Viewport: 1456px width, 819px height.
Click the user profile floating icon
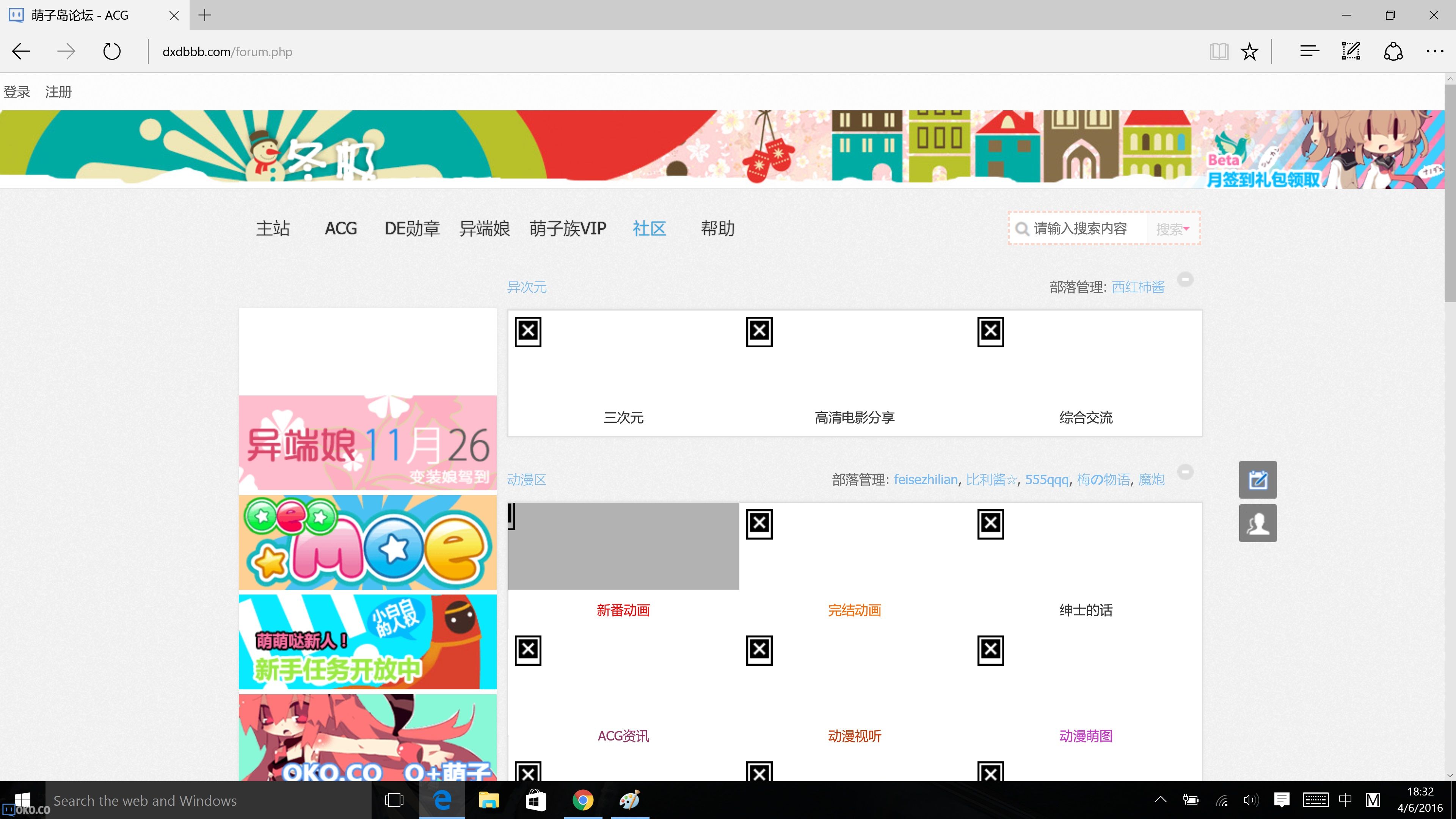tap(1258, 523)
